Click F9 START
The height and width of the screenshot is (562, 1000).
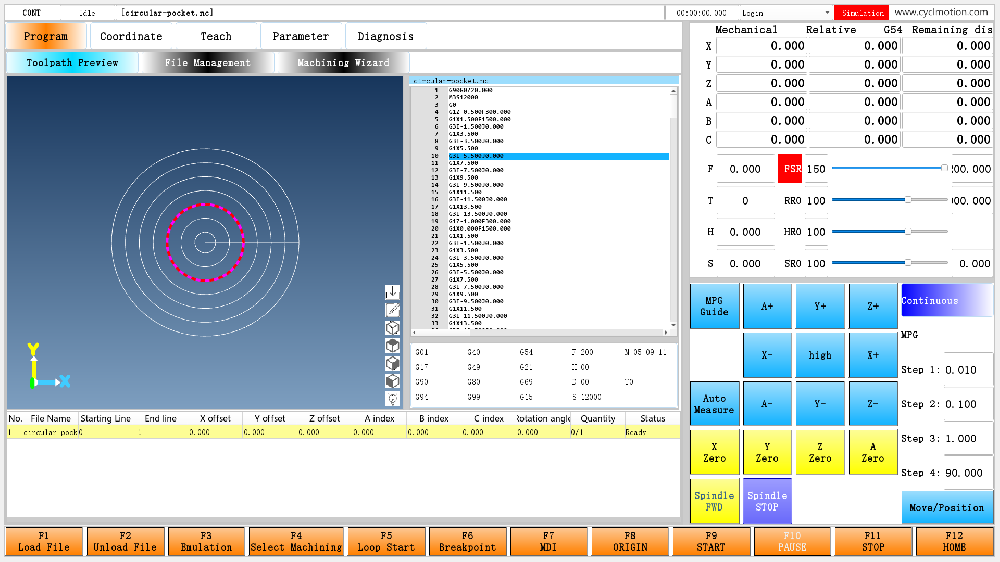click(x=711, y=542)
